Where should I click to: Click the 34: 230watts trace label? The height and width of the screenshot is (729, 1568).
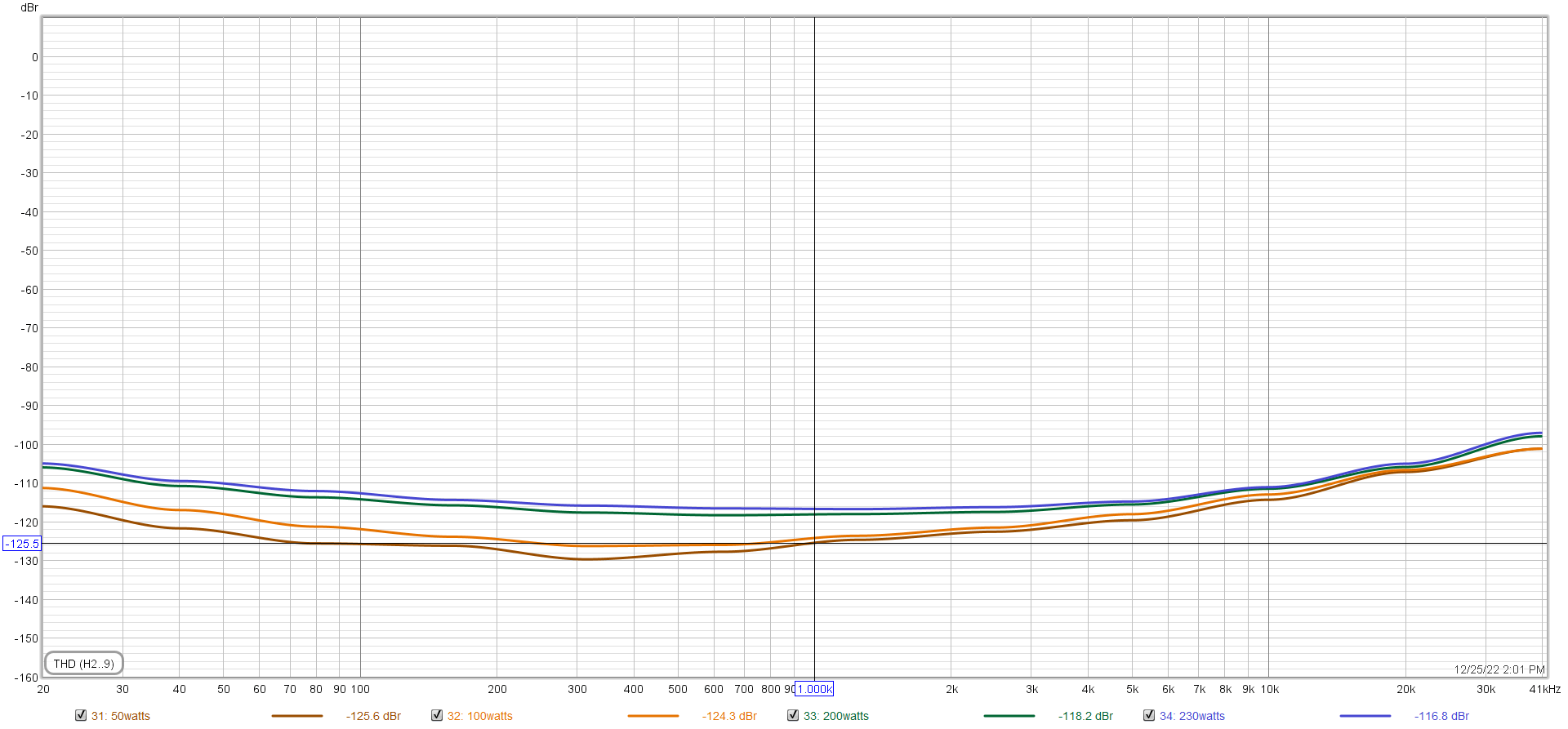pyautogui.click(x=1192, y=716)
